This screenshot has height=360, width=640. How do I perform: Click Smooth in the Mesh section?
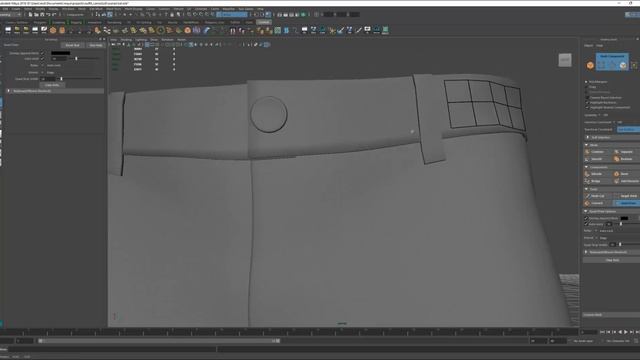tap(597, 159)
